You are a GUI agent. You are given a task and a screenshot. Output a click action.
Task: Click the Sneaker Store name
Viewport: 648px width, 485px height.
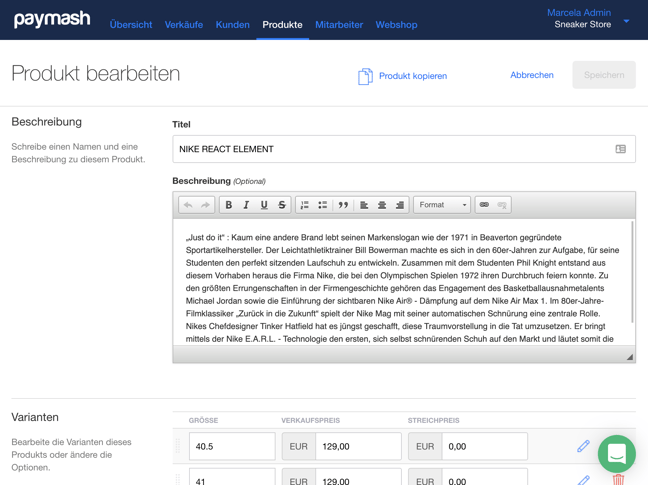(583, 25)
